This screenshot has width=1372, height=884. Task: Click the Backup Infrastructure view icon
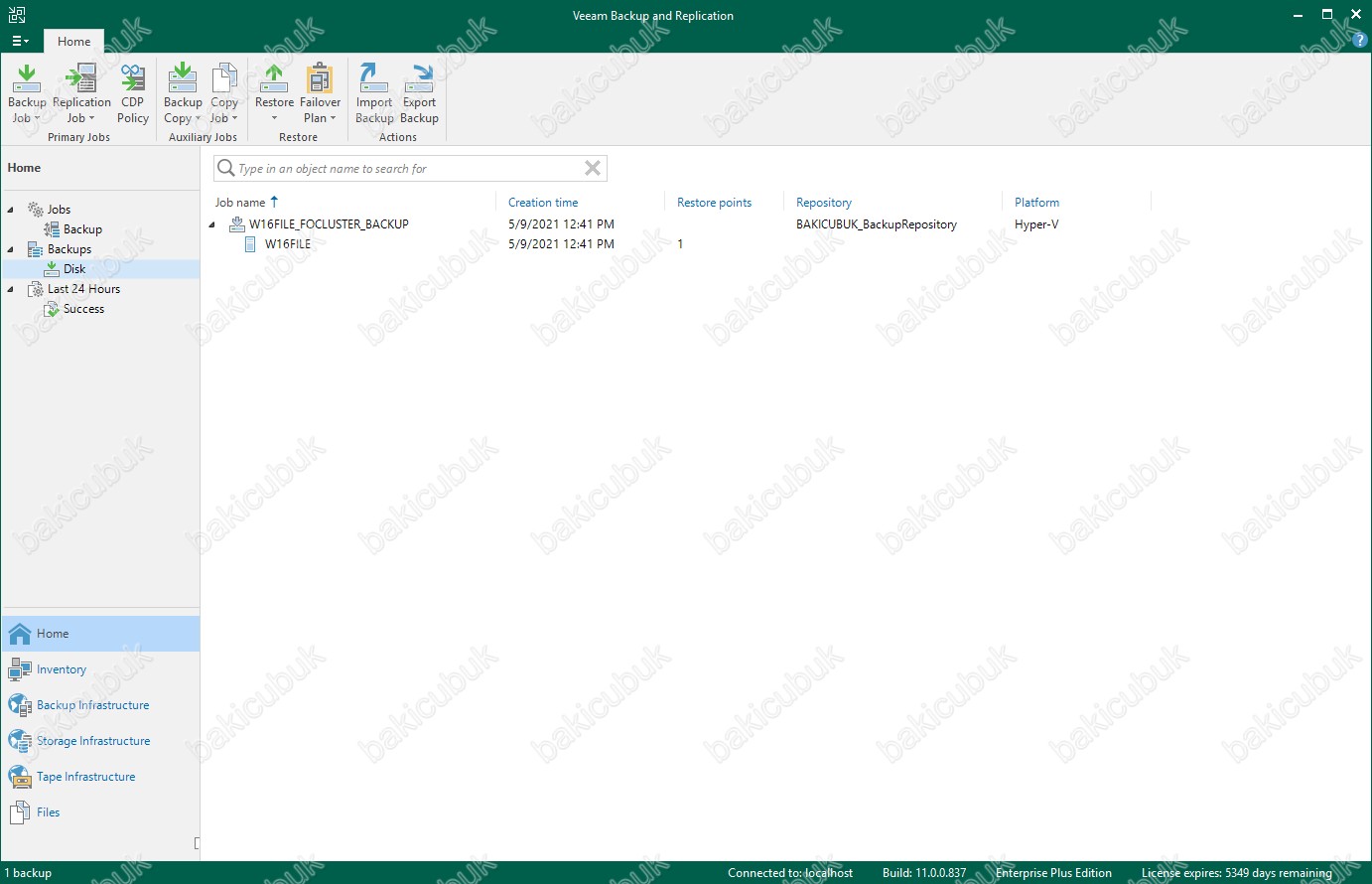[19, 705]
